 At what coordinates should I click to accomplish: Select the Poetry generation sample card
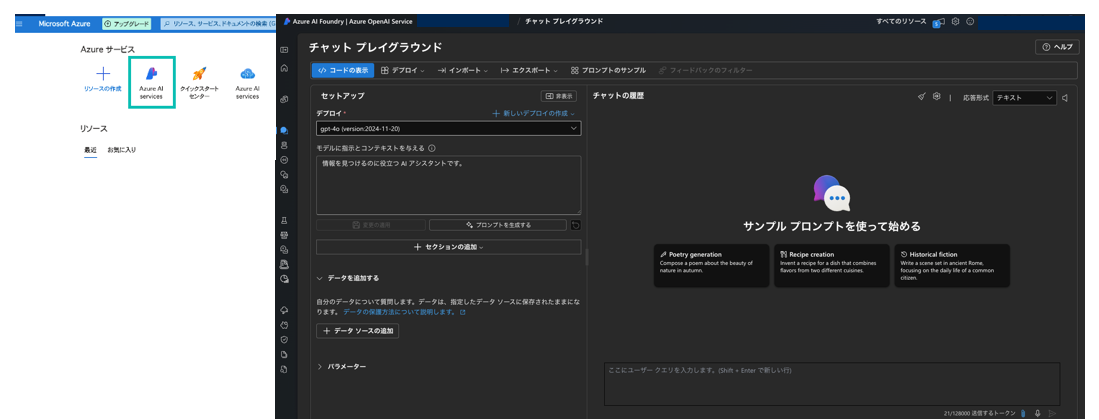coord(711,265)
